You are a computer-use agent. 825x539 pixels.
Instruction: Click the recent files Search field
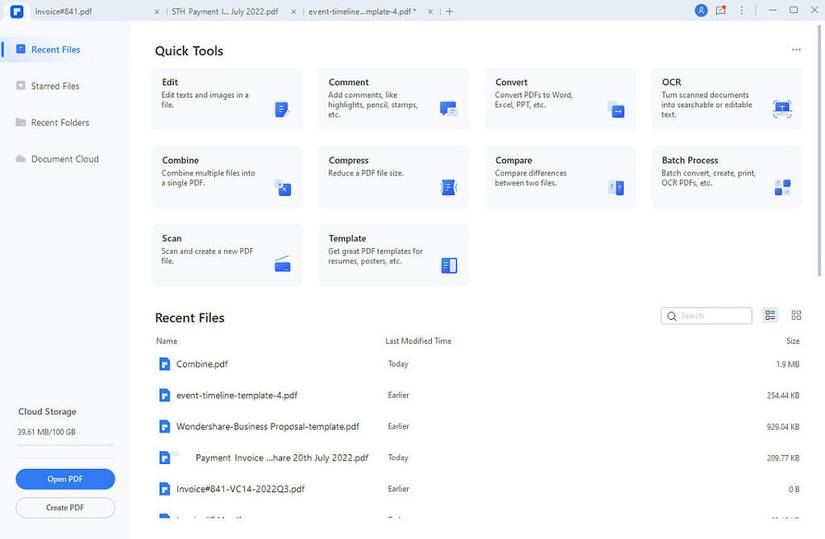tap(706, 316)
